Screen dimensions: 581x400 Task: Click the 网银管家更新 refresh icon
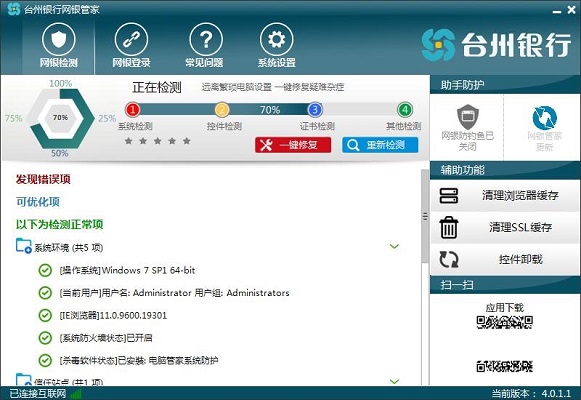544,118
